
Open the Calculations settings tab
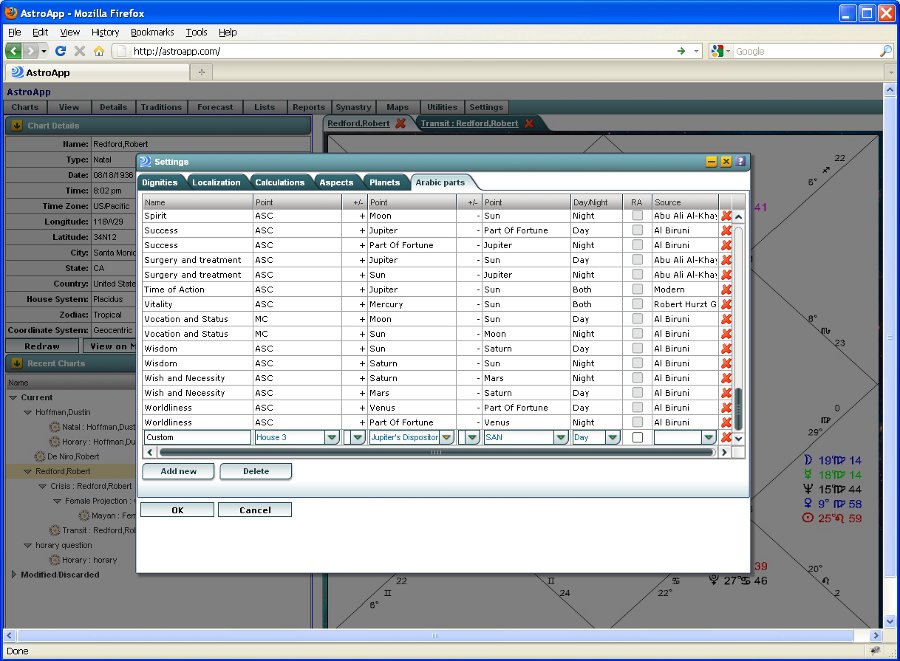[x=279, y=183]
